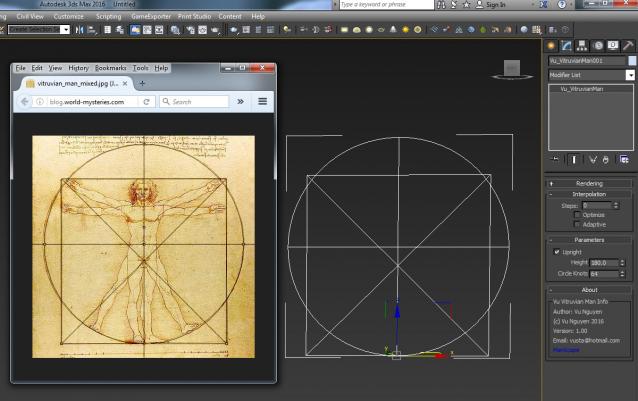Click the viewport ViewCube

(512, 69)
